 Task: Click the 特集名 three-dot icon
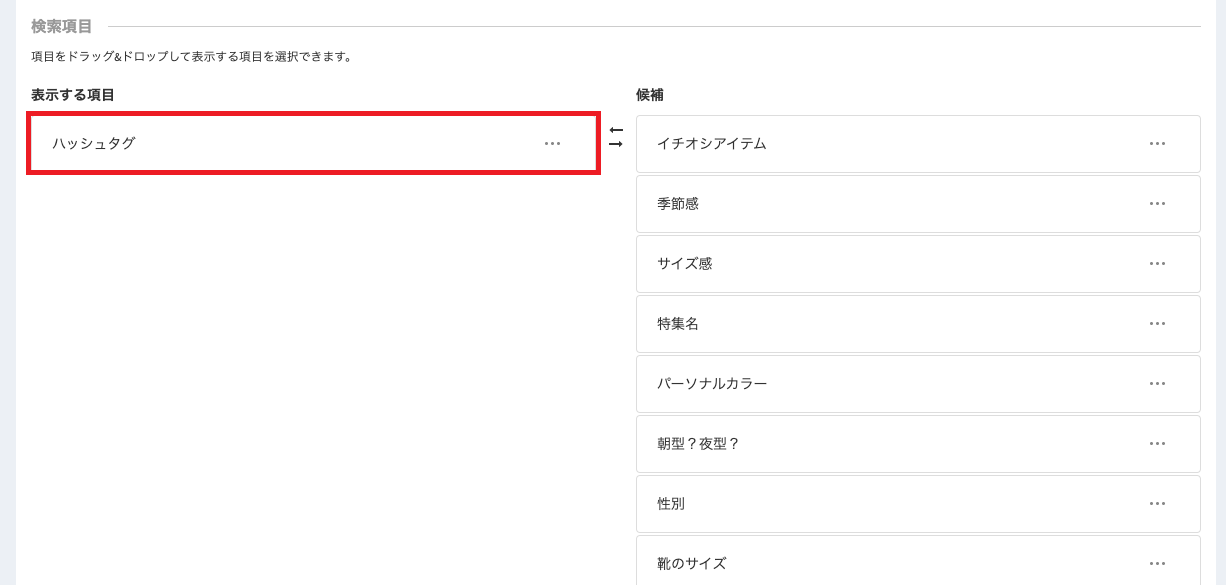pos(1157,323)
